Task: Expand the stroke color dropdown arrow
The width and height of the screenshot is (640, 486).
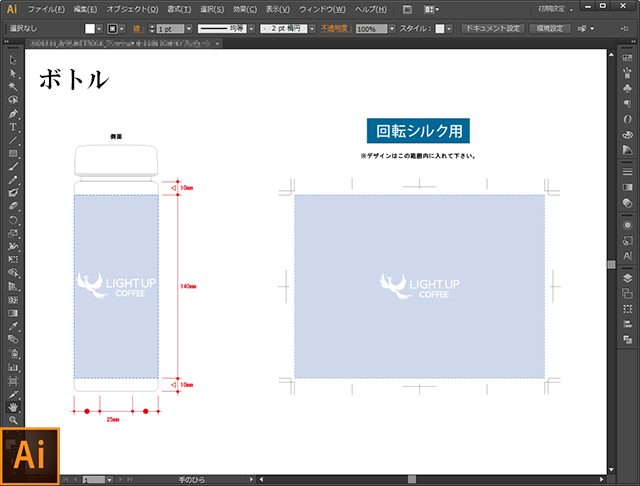Action: point(122,29)
